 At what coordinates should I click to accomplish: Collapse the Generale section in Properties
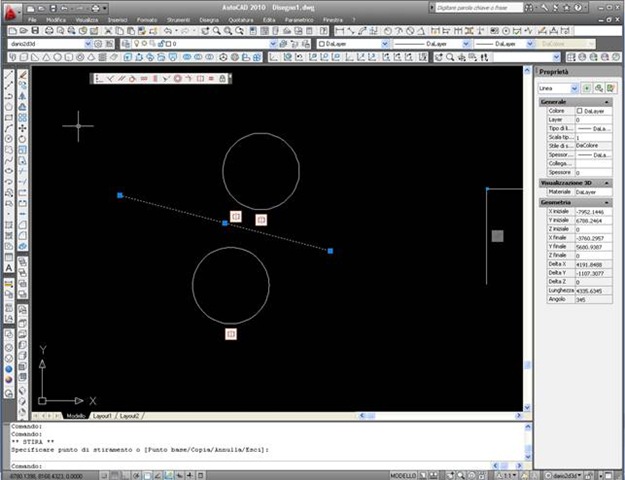tap(607, 102)
